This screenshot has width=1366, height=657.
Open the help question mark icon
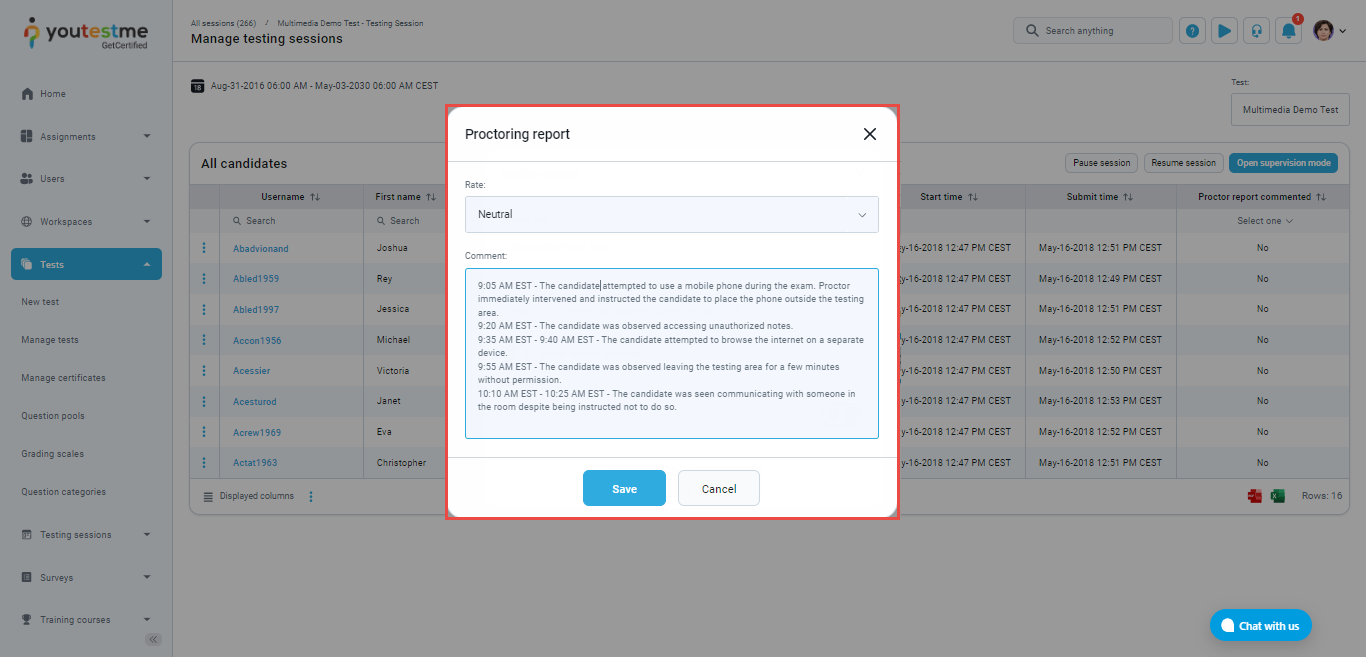tap(1192, 31)
